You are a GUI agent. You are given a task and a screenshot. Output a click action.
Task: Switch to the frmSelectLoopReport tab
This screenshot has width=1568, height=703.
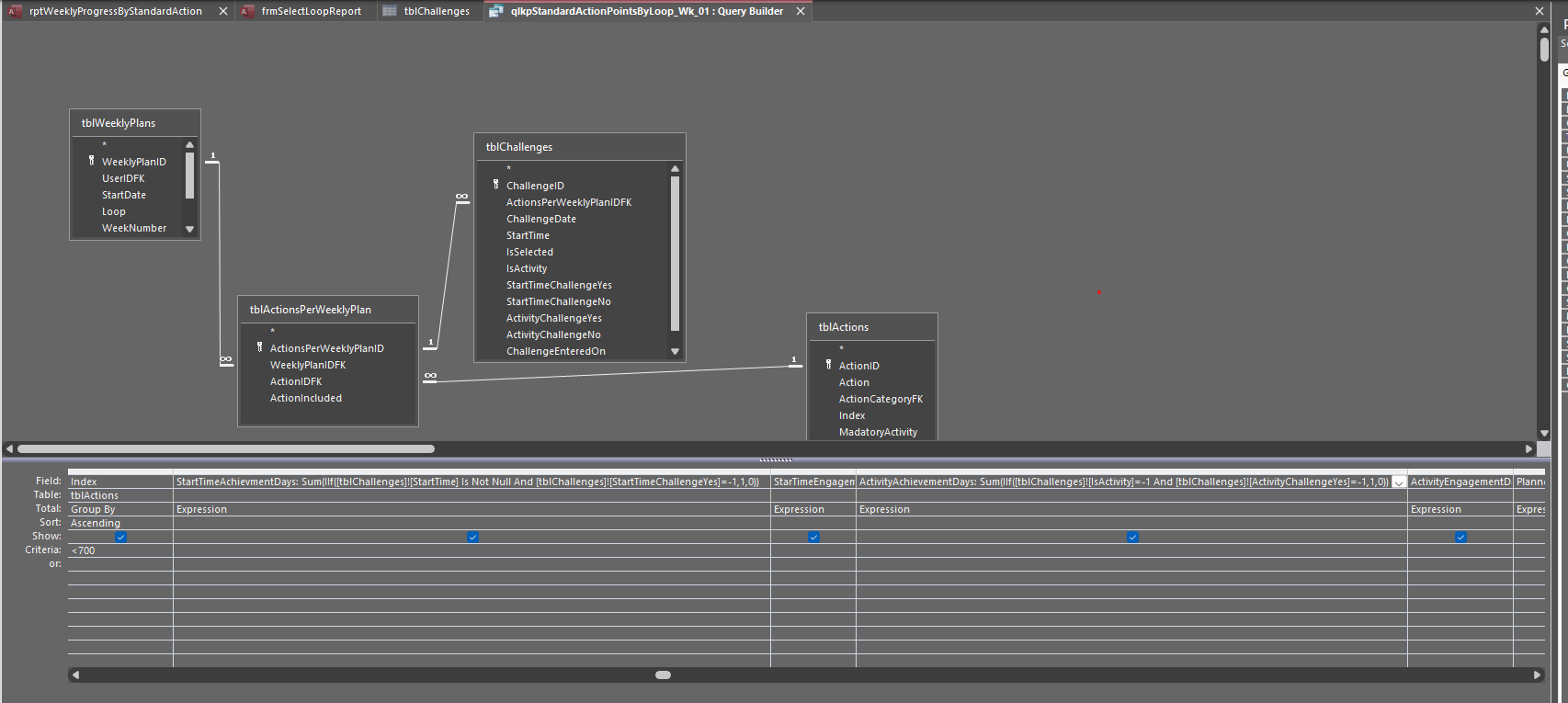click(310, 11)
